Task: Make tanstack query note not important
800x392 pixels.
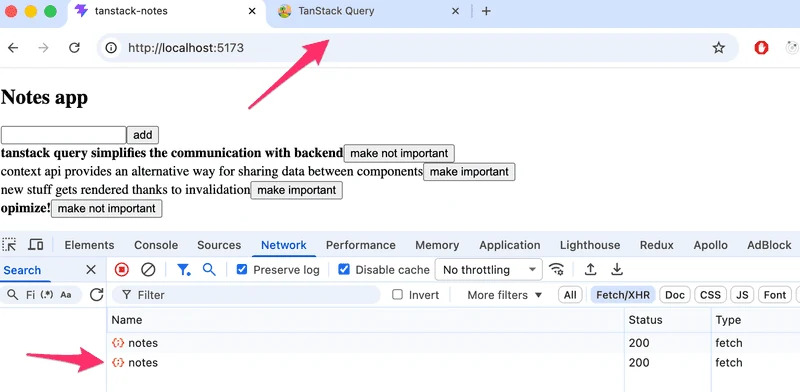Action: (399, 153)
